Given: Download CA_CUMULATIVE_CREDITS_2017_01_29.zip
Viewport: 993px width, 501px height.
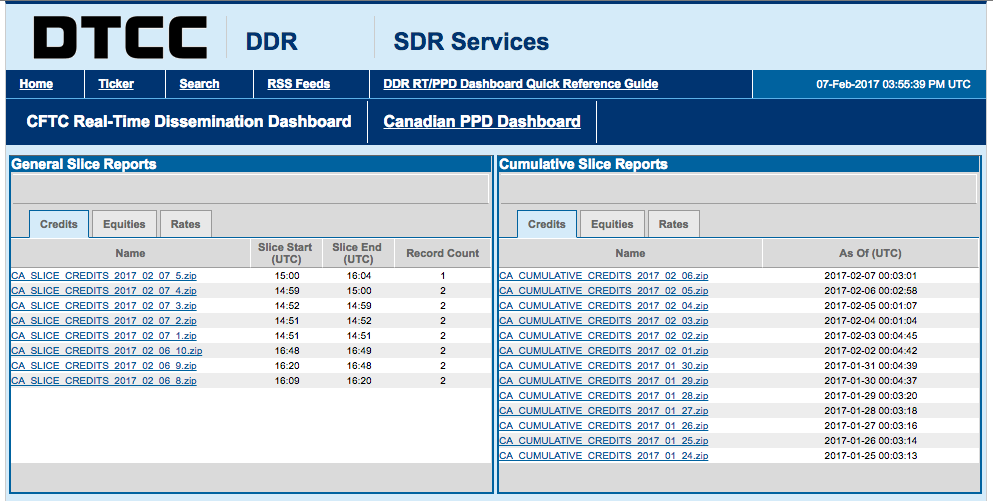Looking at the screenshot, I should [604, 381].
